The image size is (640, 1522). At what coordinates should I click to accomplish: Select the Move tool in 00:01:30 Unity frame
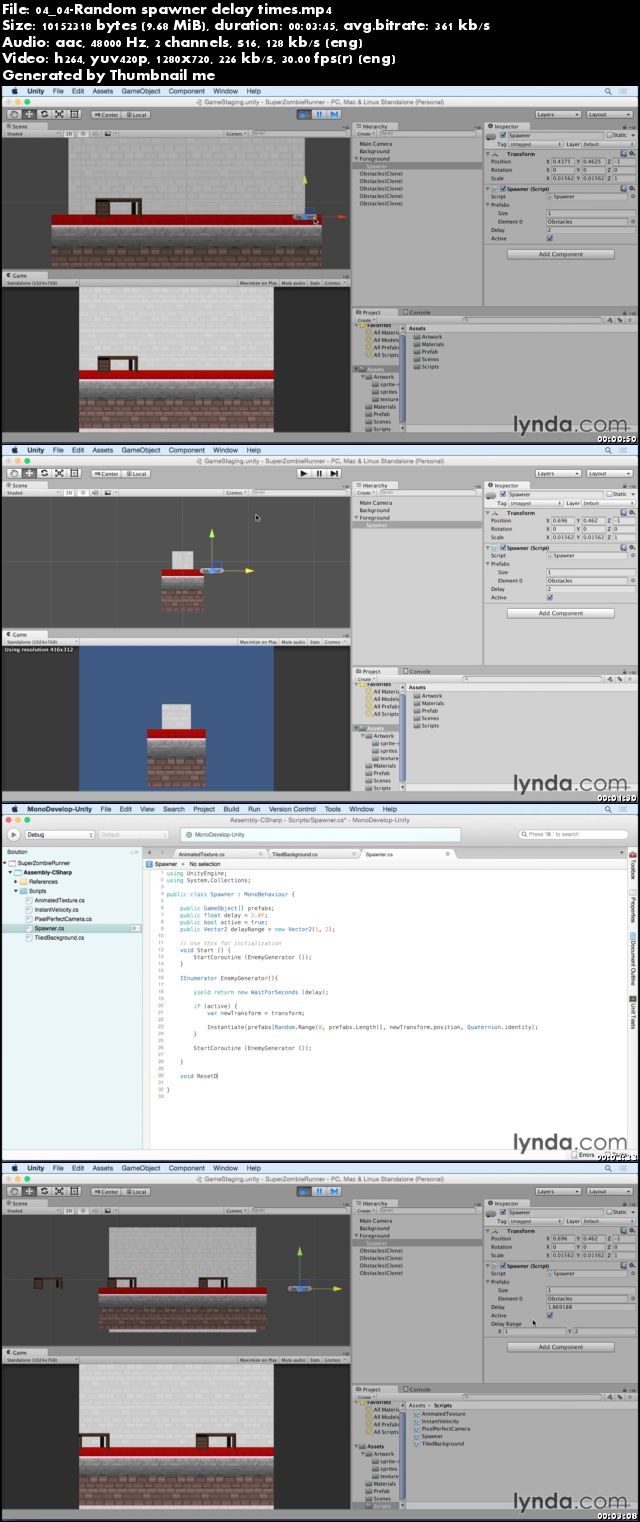tap(29, 473)
